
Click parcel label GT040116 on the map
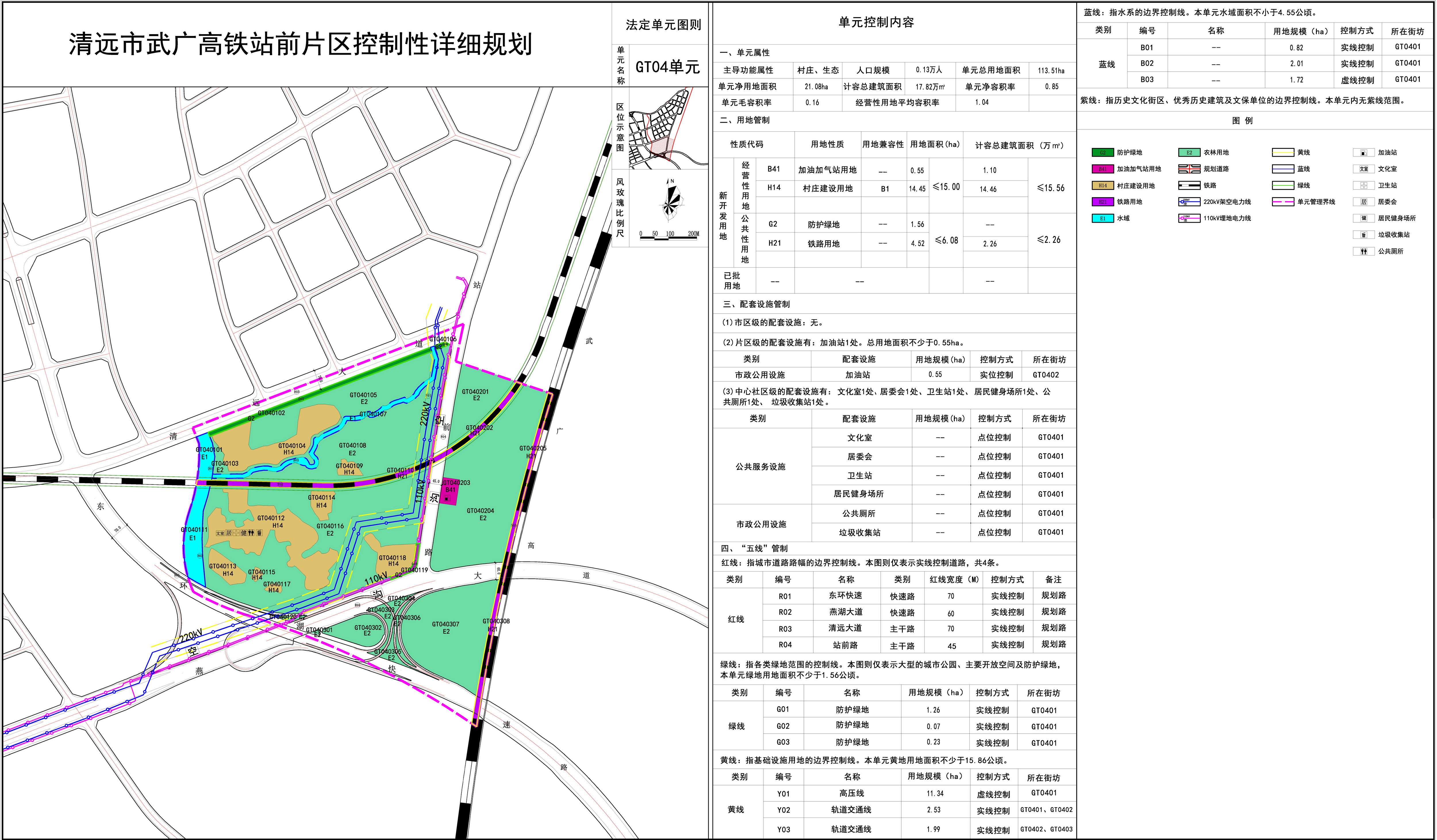[x=330, y=526]
